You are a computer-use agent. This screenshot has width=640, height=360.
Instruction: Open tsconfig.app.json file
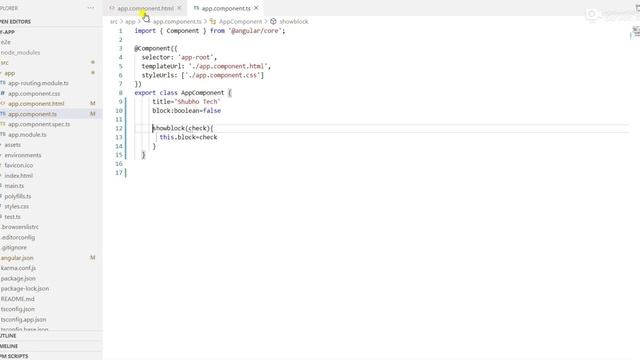pos(23,320)
